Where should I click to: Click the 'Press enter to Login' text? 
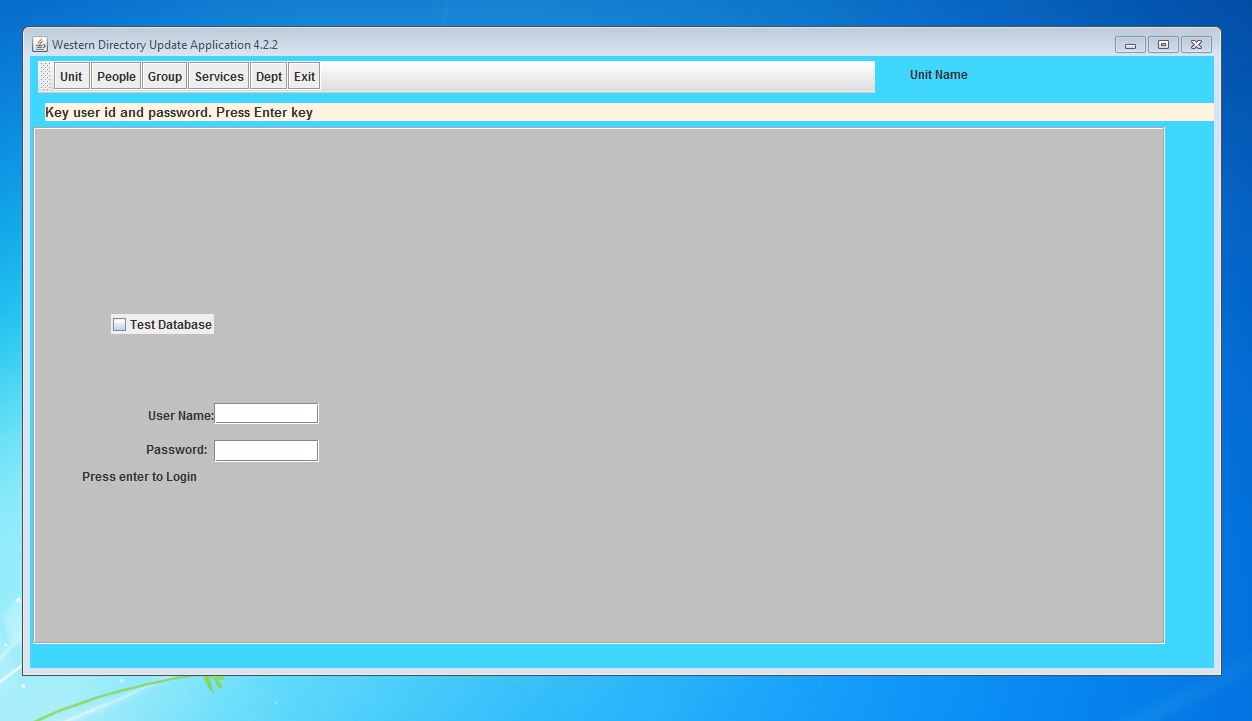coord(140,477)
